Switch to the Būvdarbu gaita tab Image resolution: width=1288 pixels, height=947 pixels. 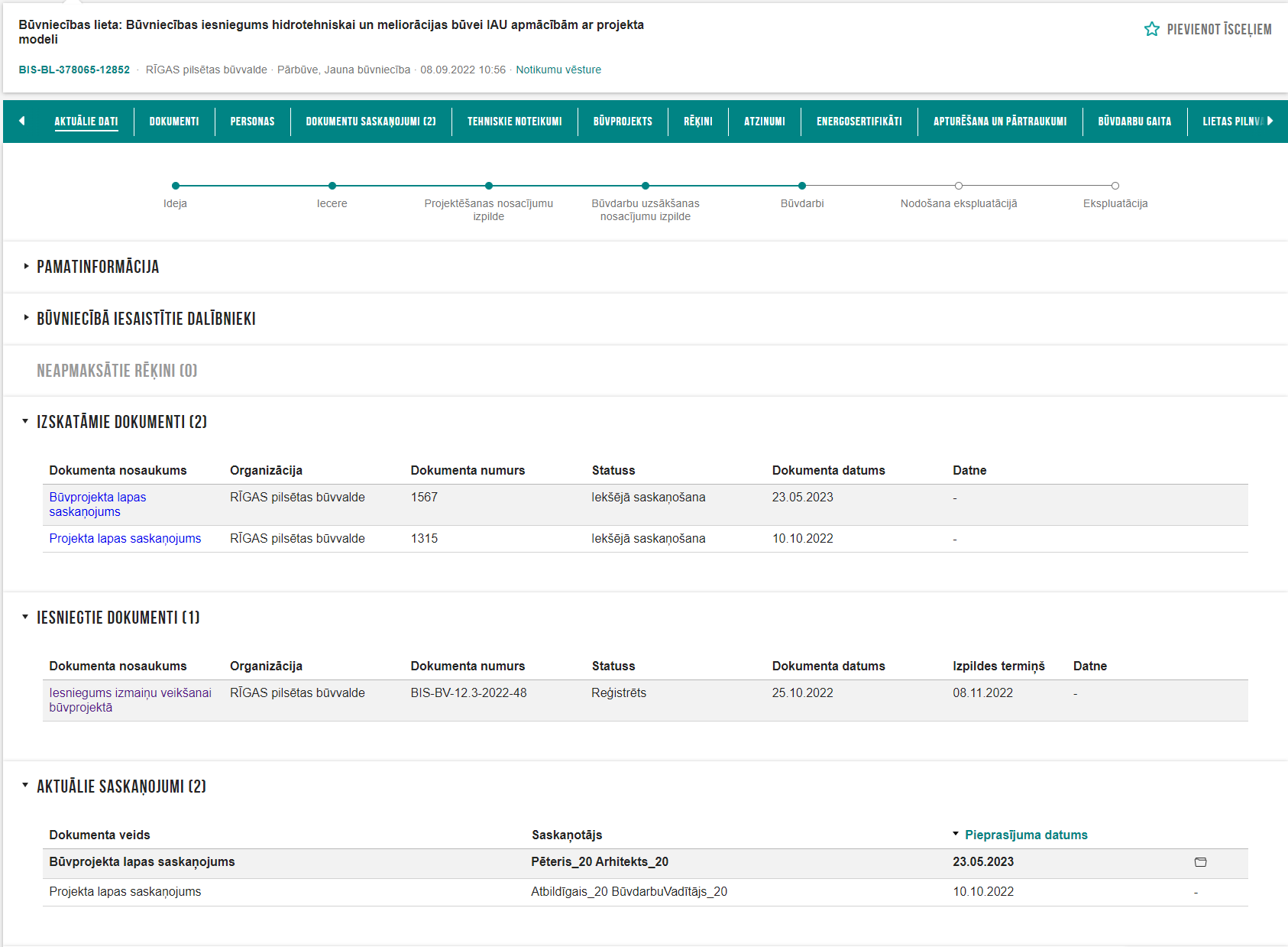click(1134, 122)
